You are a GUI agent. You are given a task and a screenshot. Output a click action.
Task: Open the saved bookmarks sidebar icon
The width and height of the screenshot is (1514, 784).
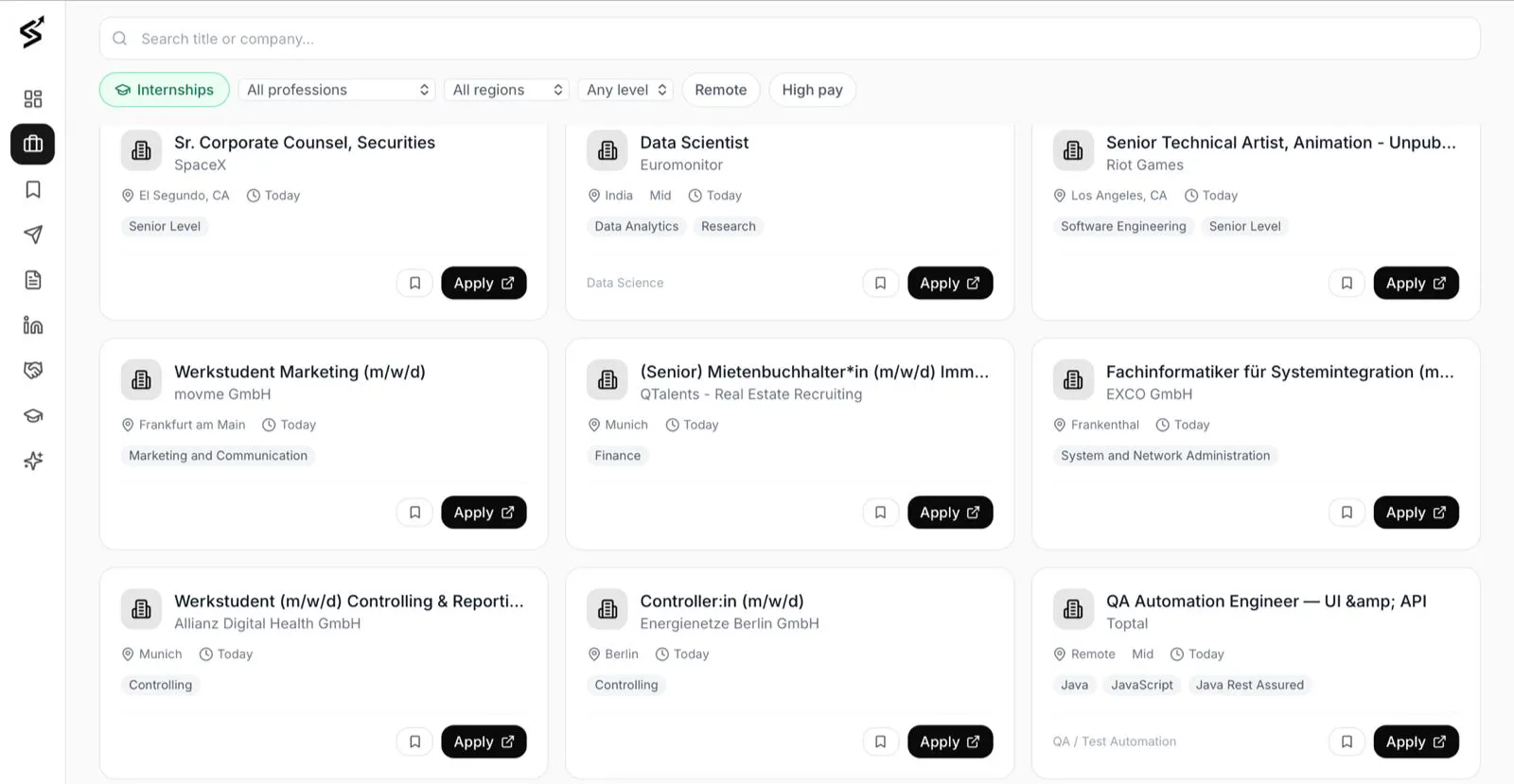(x=33, y=190)
